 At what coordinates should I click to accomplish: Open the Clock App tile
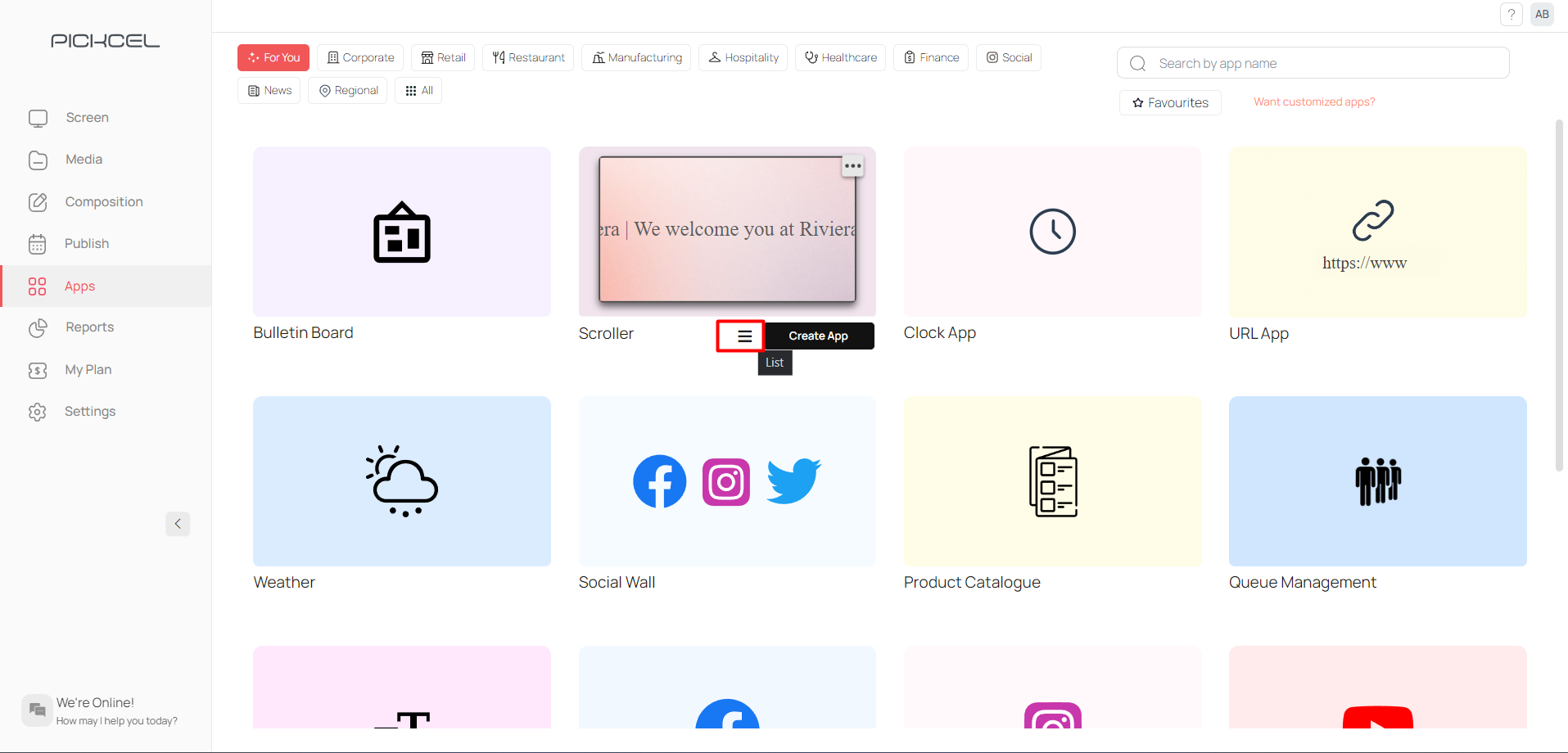point(1052,232)
